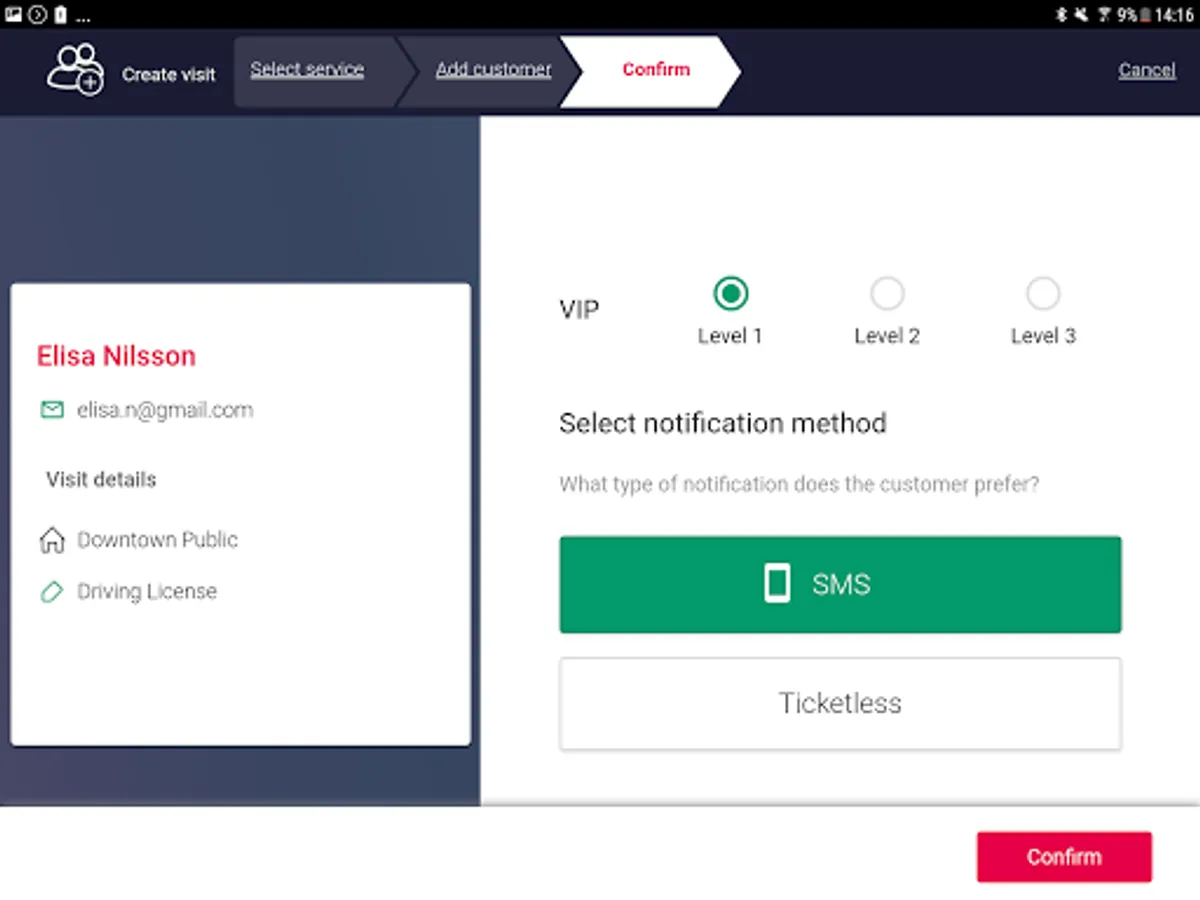The height and width of the screenshot is (900, 1200).
Task: Click the elisa.n@gmail.com email address
Action: click(165, 410)
